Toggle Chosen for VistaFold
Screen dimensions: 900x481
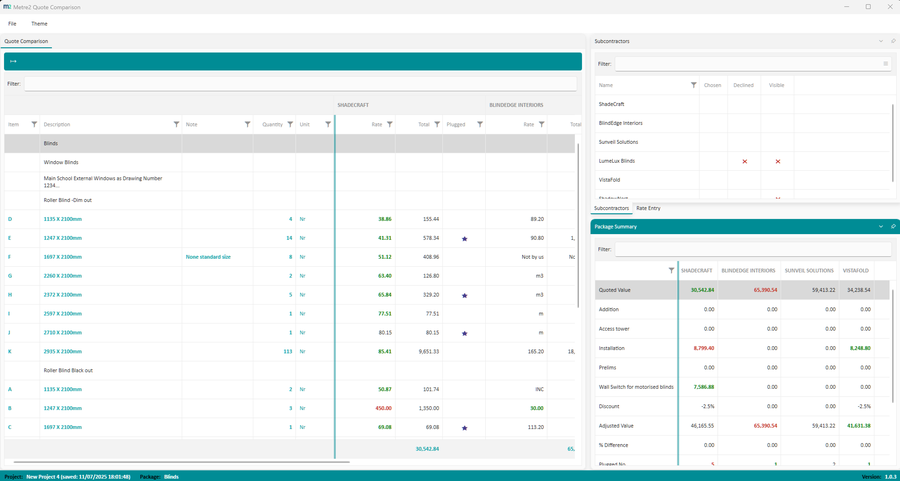[x=713, y=180]
